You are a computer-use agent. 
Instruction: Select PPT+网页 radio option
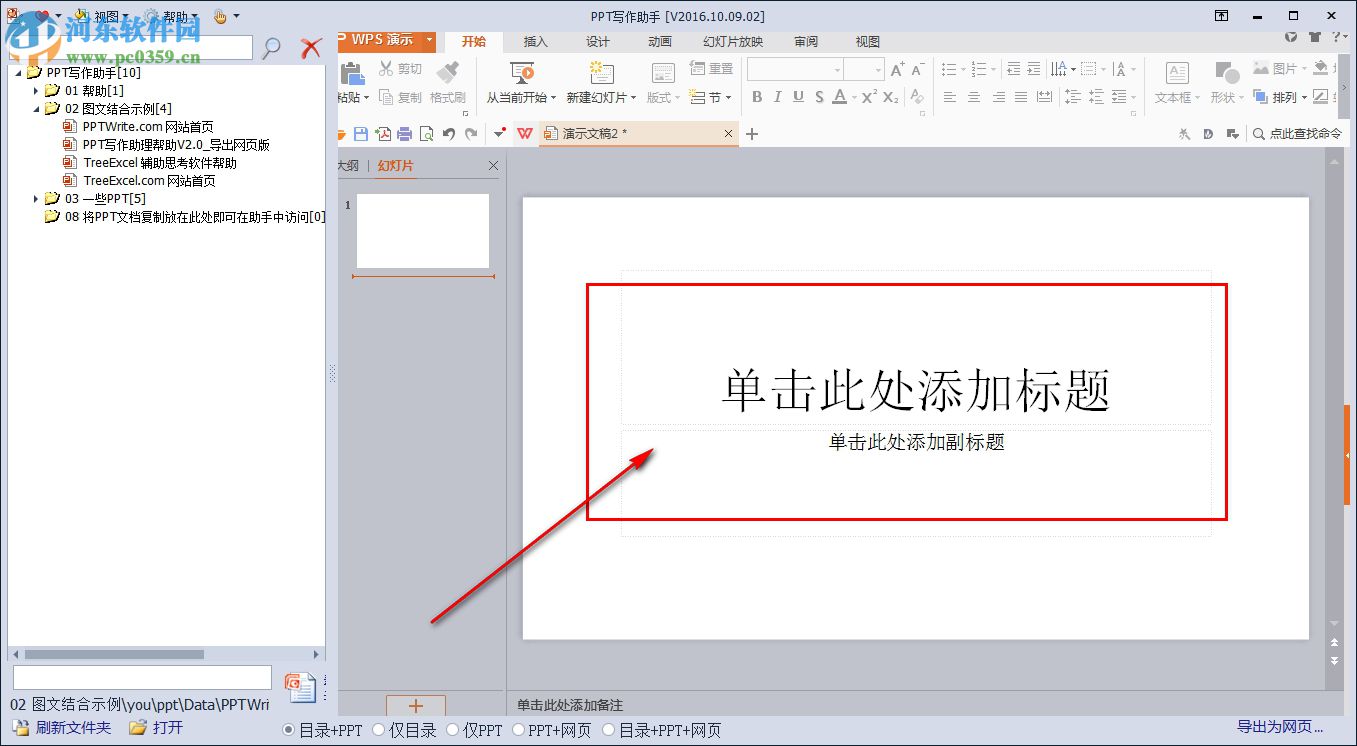(519, 730)
